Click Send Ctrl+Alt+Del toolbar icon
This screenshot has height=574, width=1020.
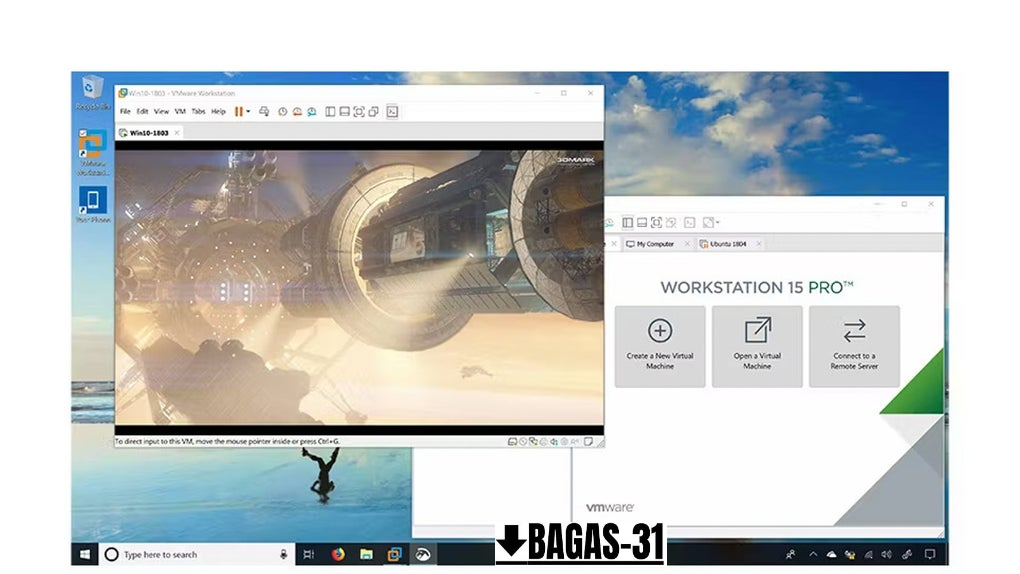264,111
